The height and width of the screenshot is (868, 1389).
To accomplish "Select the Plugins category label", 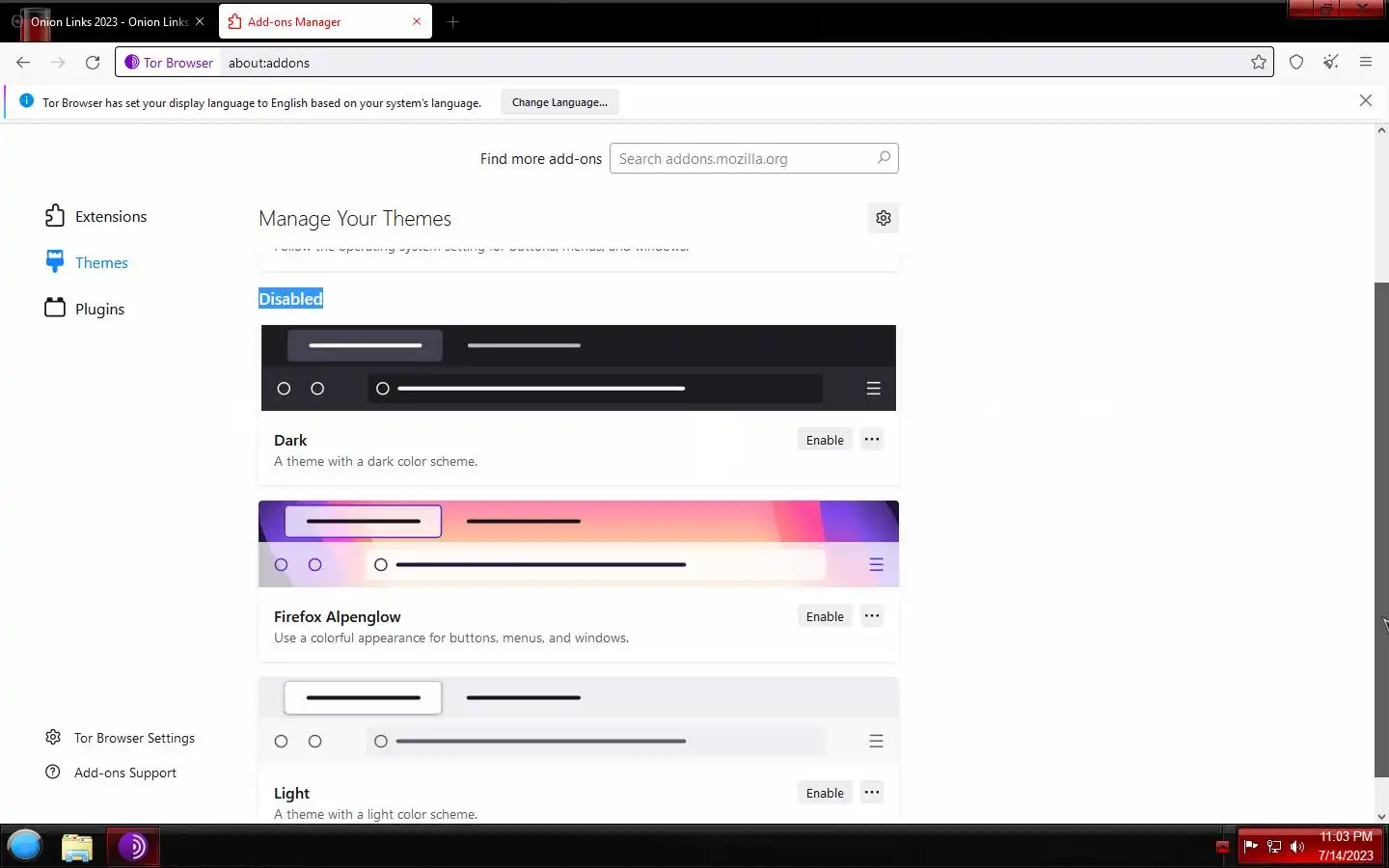I will click(99, 310).
